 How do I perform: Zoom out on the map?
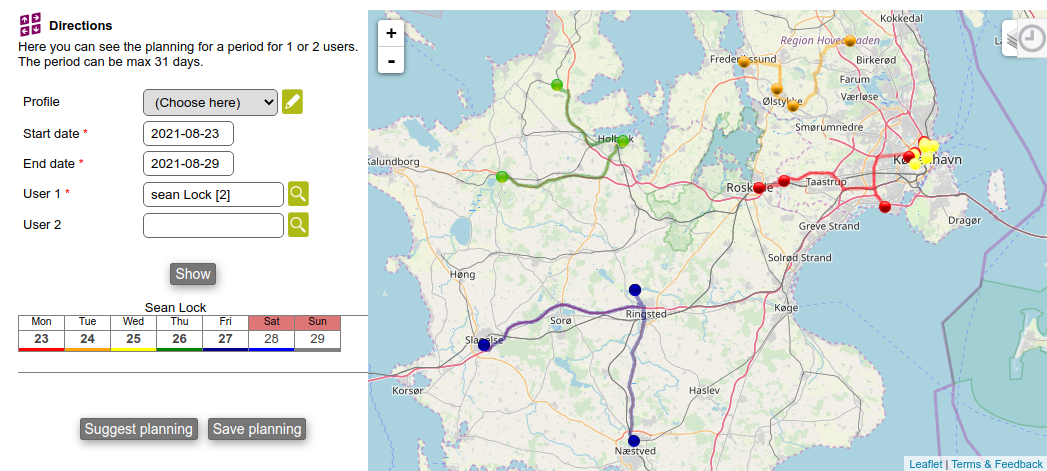point(391,60)
